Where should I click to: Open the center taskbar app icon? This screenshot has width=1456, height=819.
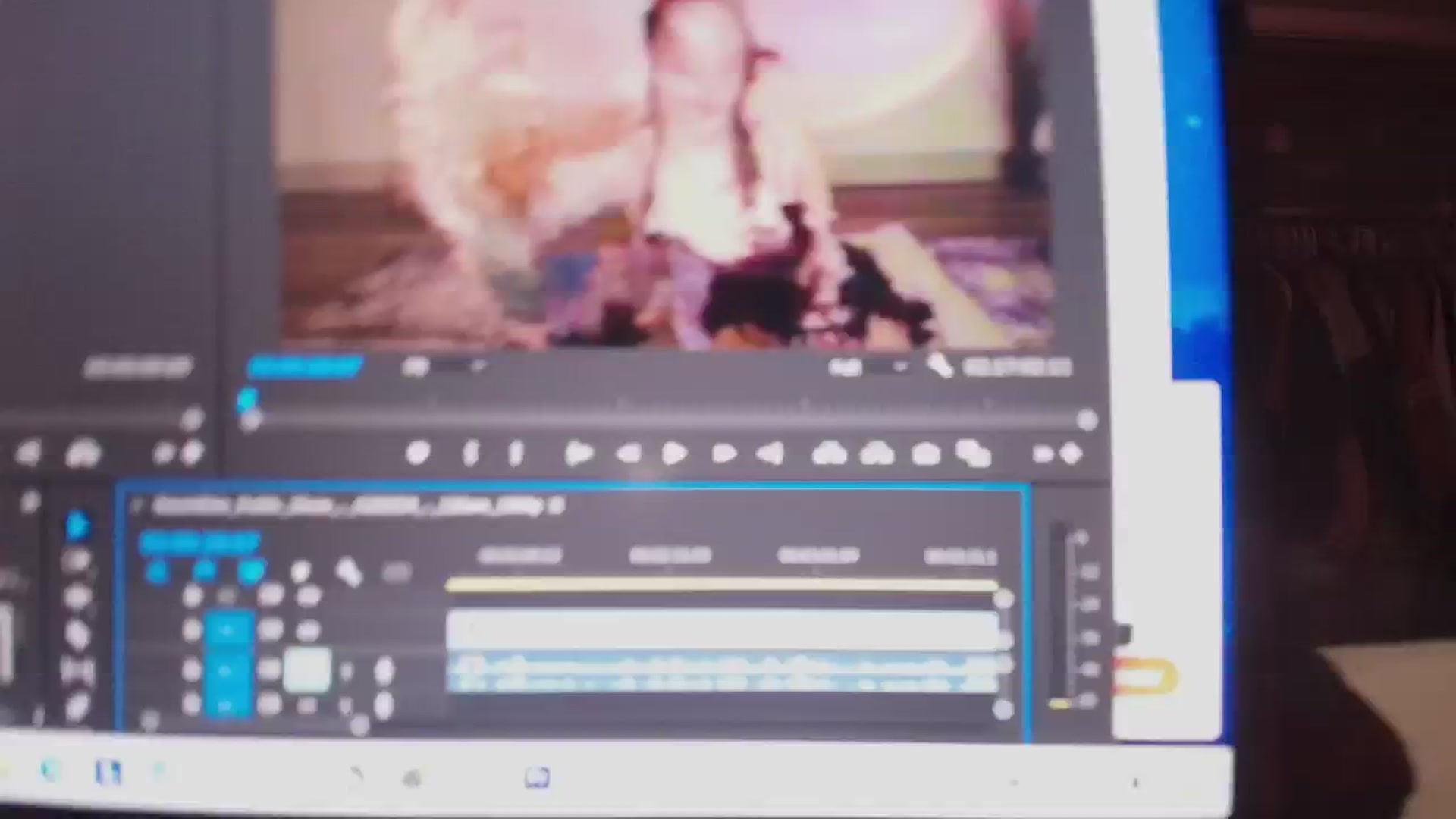pyautogui.click(x=538, y=777)
